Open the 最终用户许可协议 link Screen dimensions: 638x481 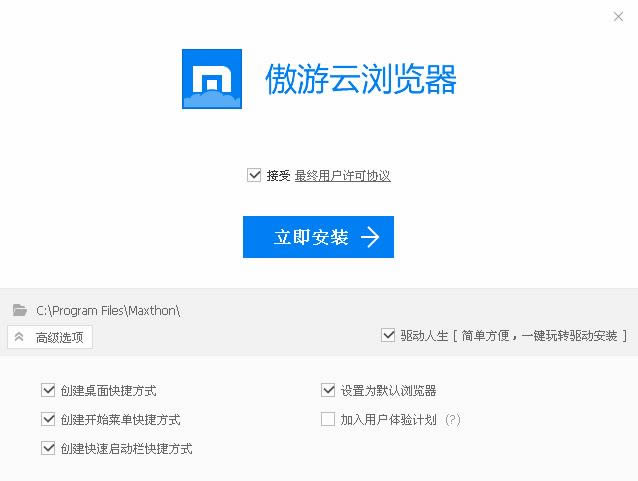pos(342,176)
